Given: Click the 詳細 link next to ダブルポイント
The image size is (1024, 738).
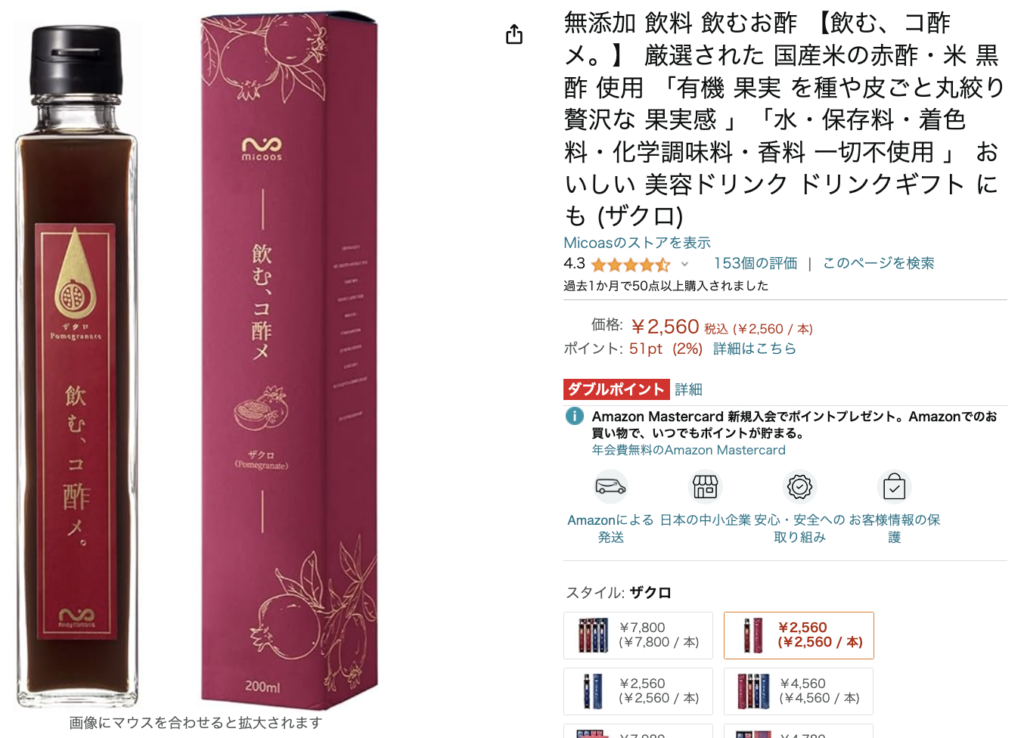Looking at the screenshot, I should point(688,390).
